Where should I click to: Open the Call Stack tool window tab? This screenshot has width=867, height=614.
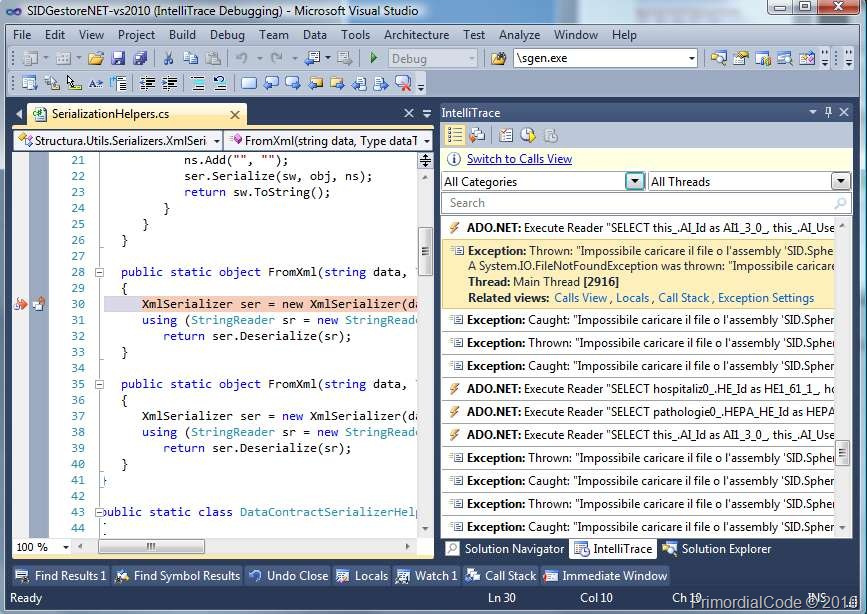tap(501, 576)
